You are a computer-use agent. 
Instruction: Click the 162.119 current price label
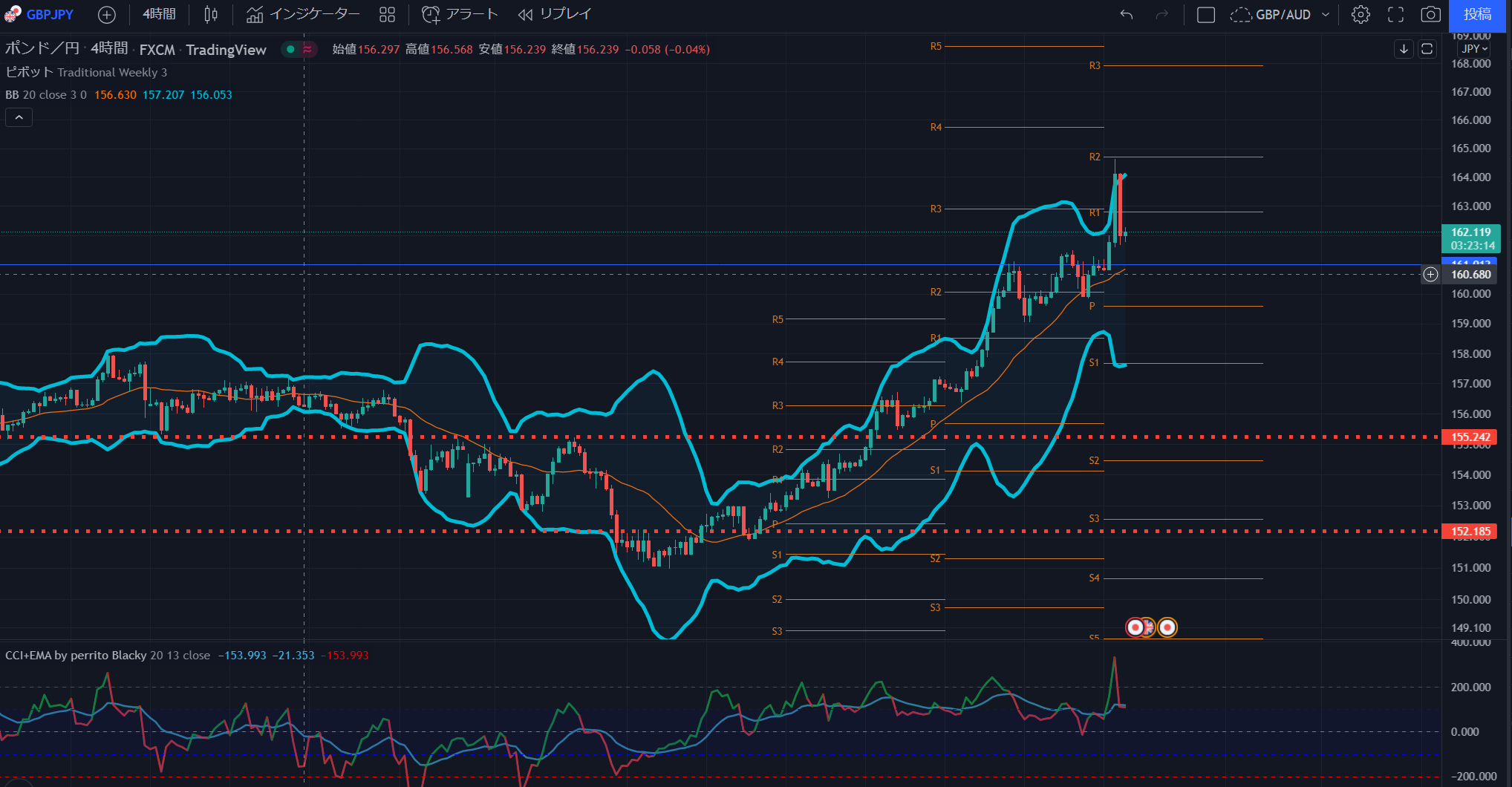click(x=1471, y=239)
